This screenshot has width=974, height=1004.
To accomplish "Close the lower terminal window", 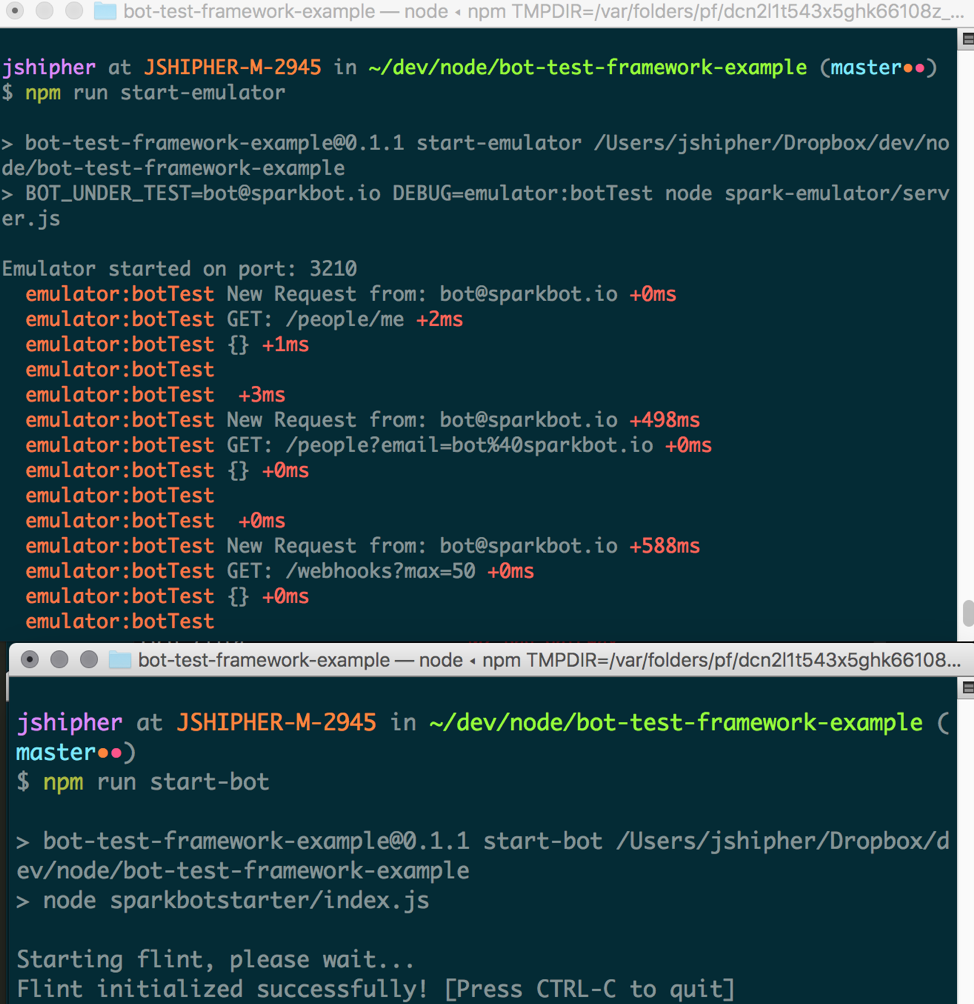I will [29, 660].
